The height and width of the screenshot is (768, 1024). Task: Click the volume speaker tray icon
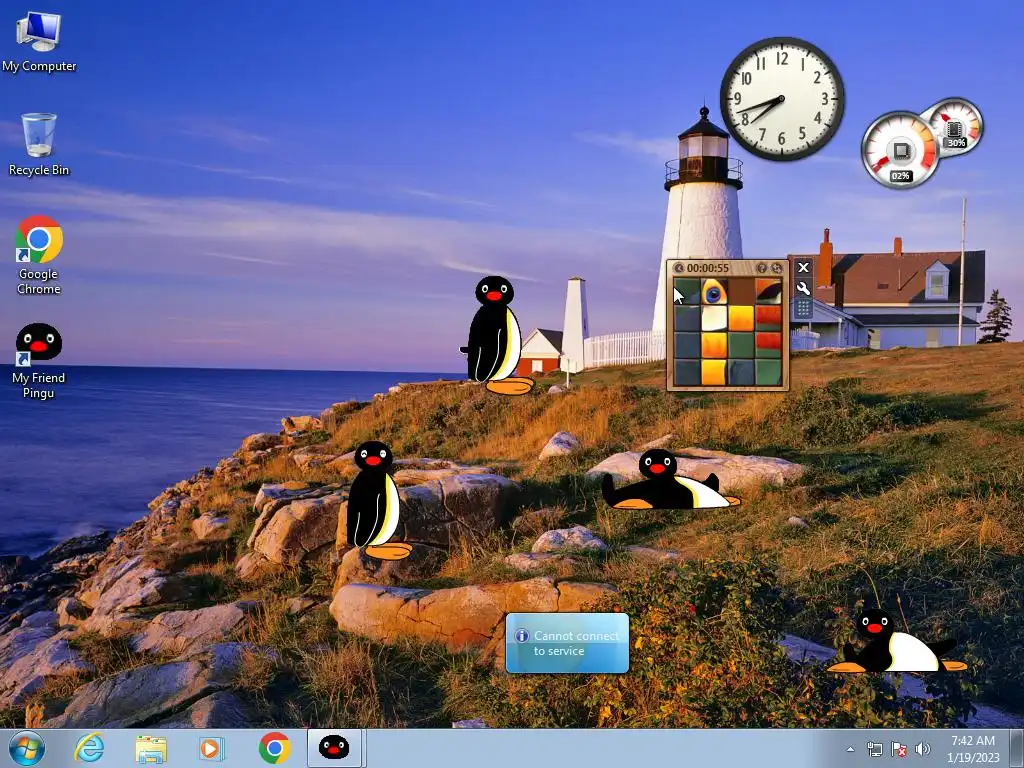coord(923,749)
